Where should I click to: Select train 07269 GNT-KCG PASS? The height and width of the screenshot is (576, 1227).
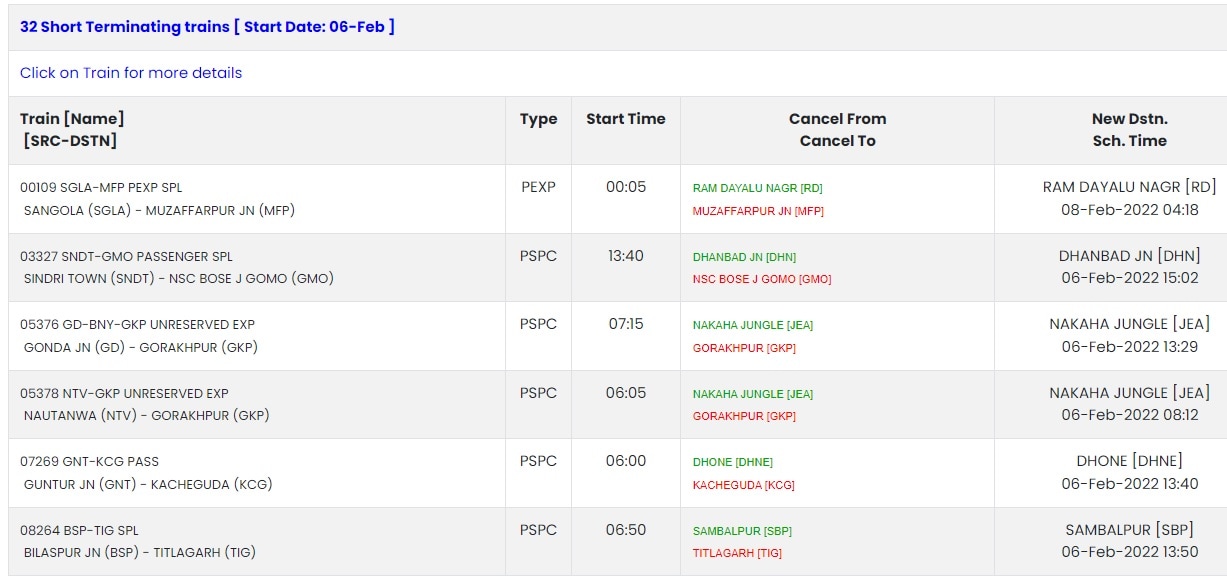tap(90, 461)
